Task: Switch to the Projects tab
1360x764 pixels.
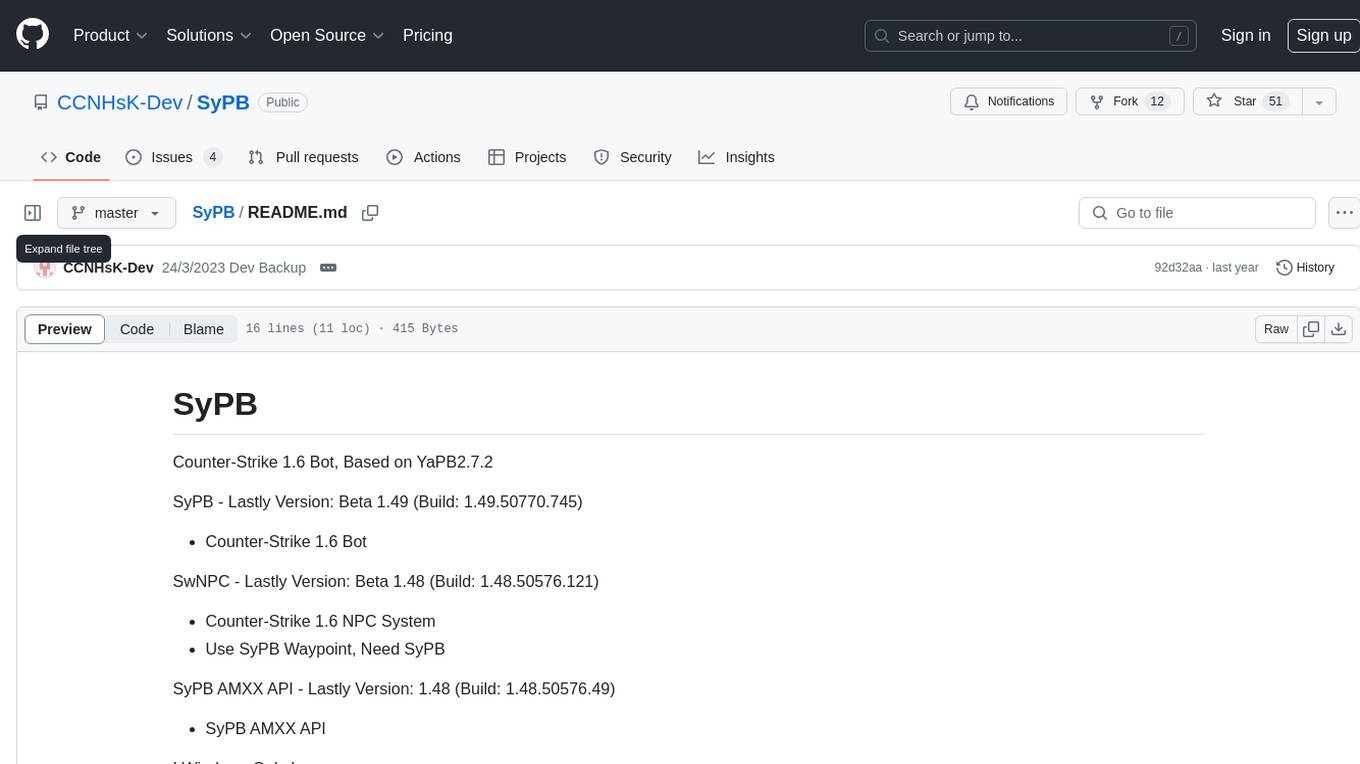Action: click(x=527, y=157)
